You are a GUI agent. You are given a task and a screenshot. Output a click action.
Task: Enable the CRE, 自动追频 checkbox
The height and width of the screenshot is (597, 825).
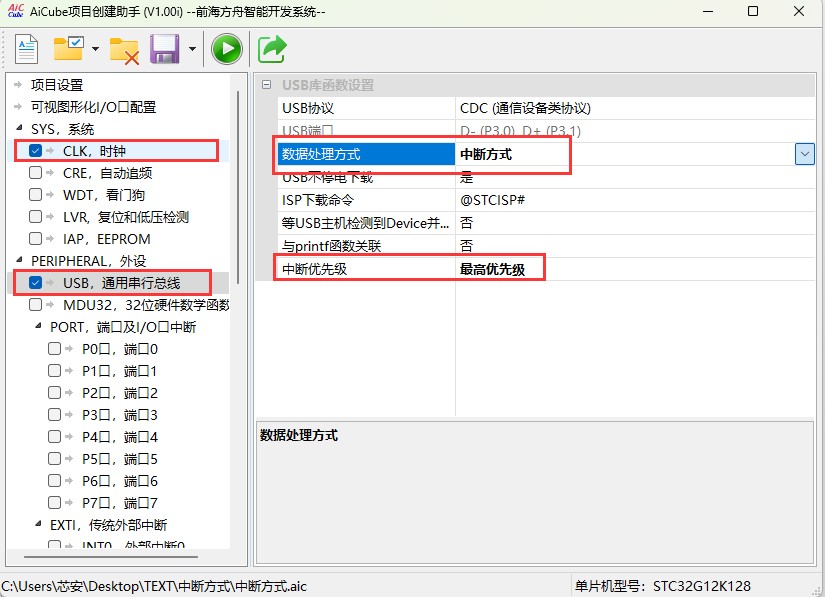pyautogui.click(x=35, y=173)
